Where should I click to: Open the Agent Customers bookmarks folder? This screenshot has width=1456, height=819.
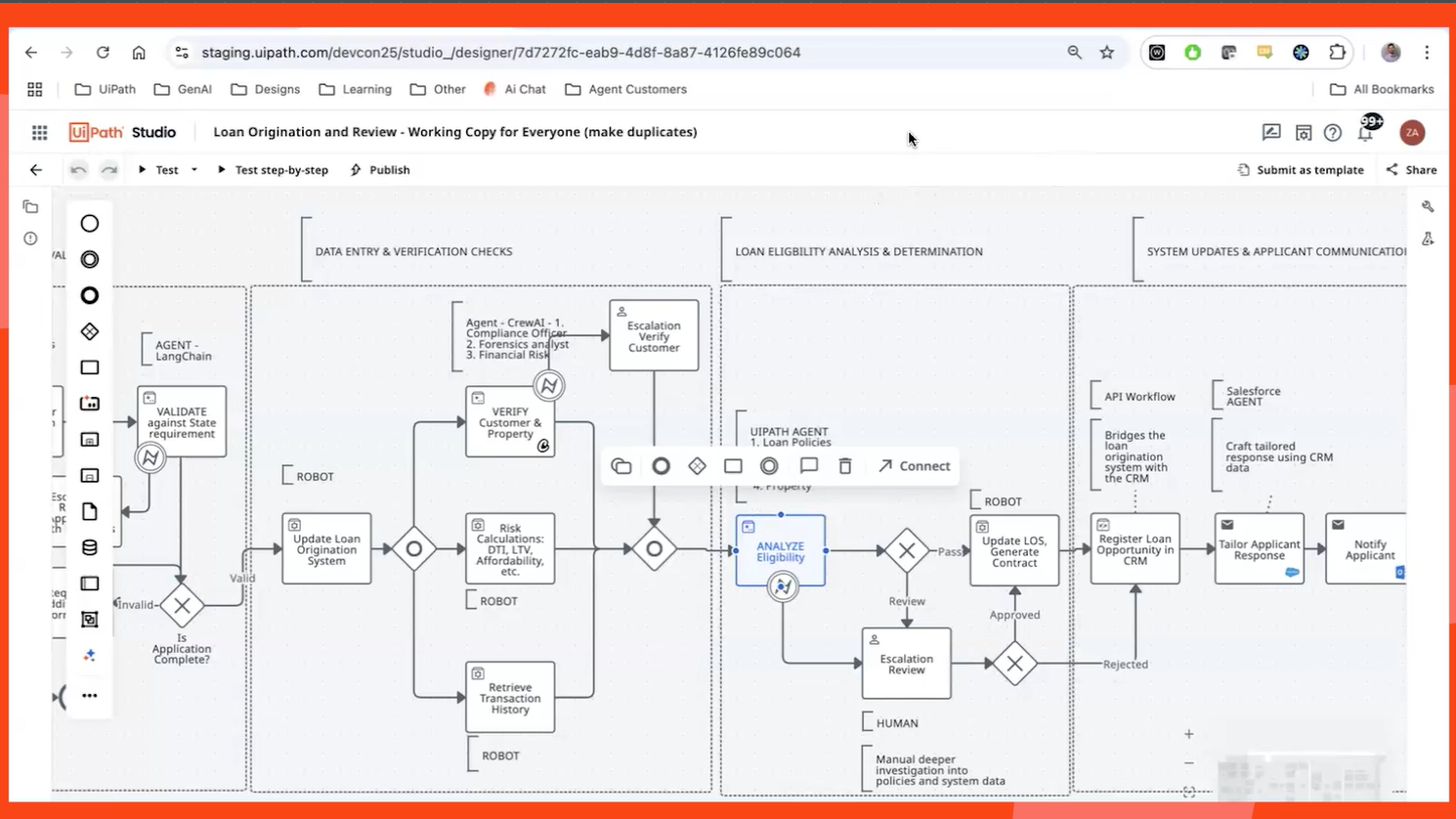pyautogui.click(x=626, y=90)
